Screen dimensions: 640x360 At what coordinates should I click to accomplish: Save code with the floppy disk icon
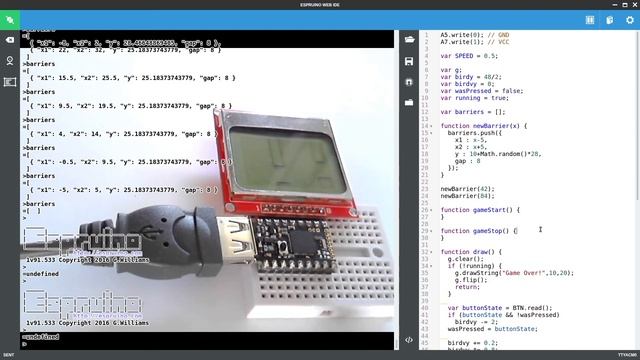409,61
